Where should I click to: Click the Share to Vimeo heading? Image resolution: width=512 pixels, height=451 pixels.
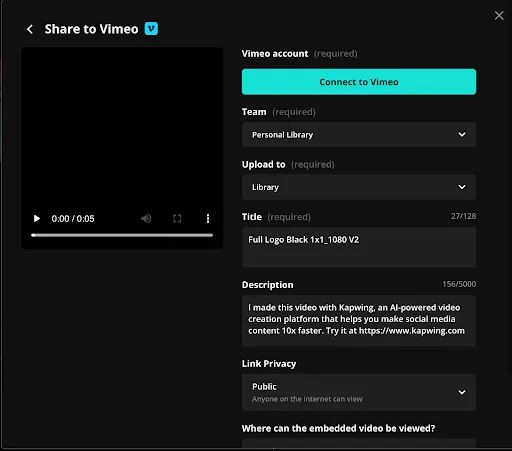click(x=91, y=29)
